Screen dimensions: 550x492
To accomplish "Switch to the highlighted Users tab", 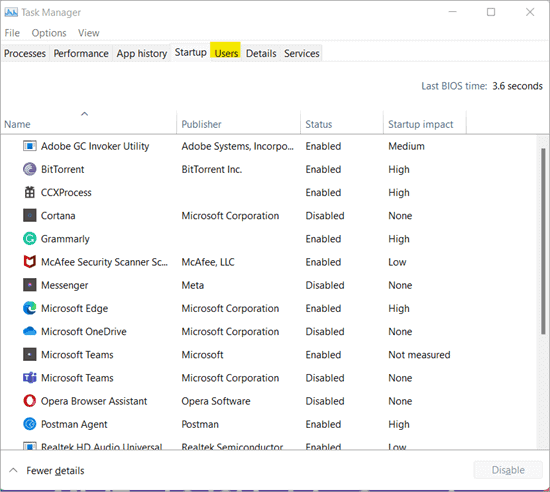I will [x=226, y=53].
